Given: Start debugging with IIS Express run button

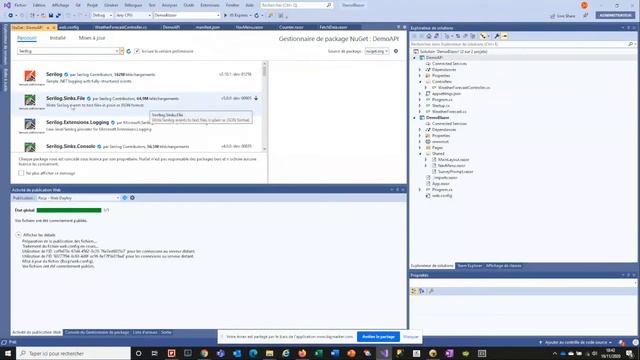Looking at the screenshot, I should pyautogui.click(x=237, y=16).
